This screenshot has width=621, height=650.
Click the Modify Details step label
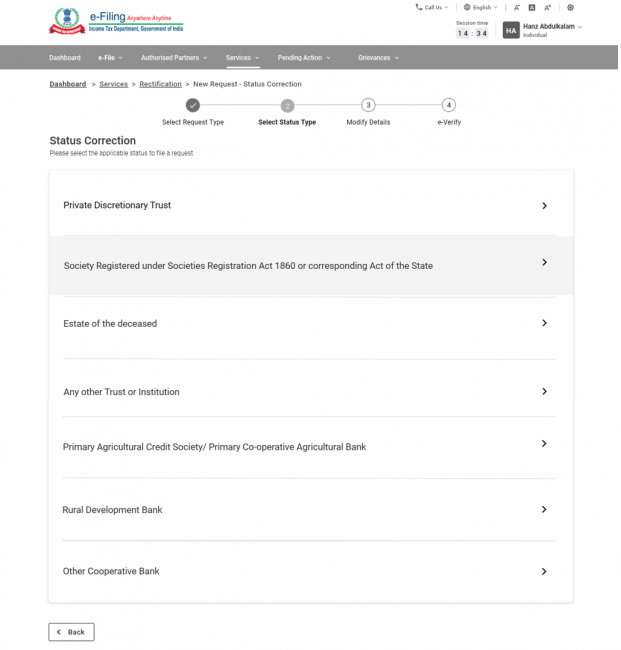pos(370,123)
